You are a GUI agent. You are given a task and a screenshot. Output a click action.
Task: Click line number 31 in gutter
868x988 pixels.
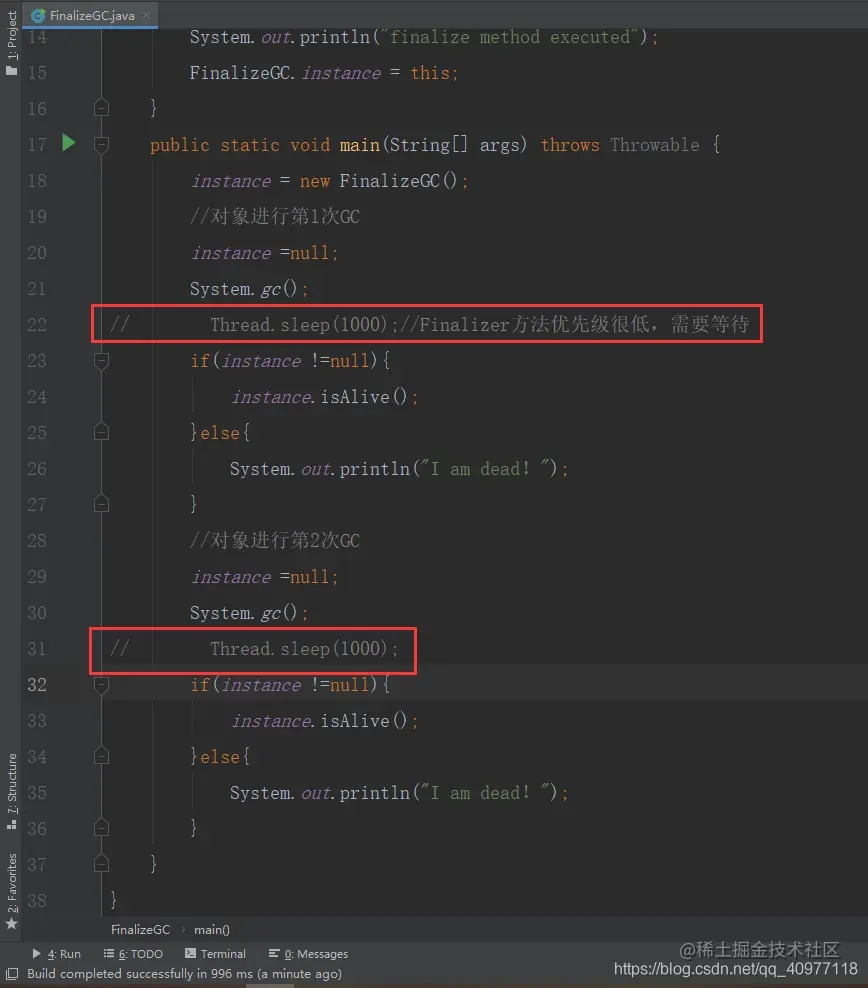[37, 648]
